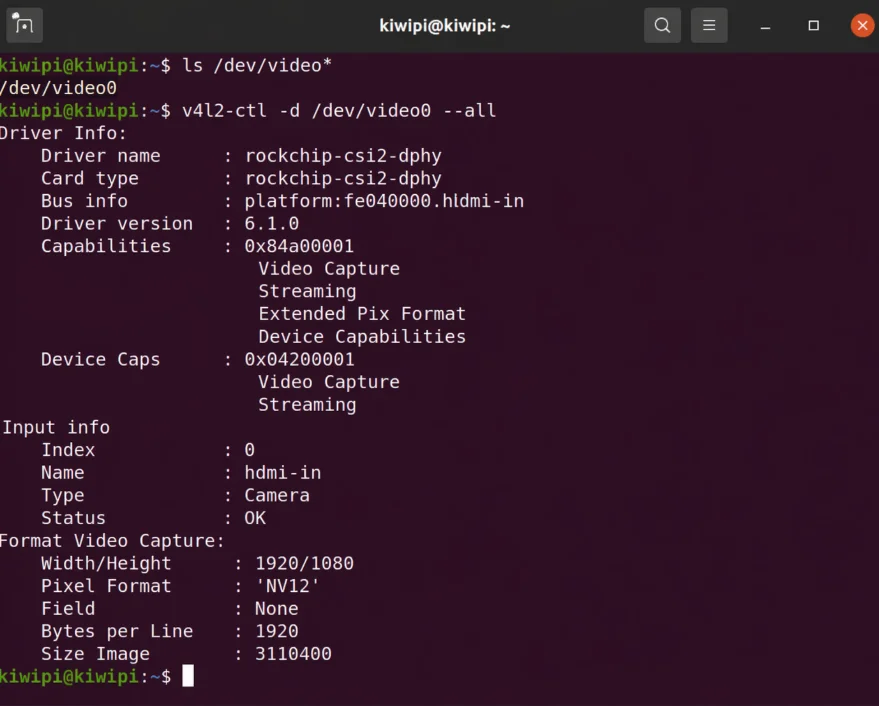Click the /dev/video0 output line

(58, 88)
